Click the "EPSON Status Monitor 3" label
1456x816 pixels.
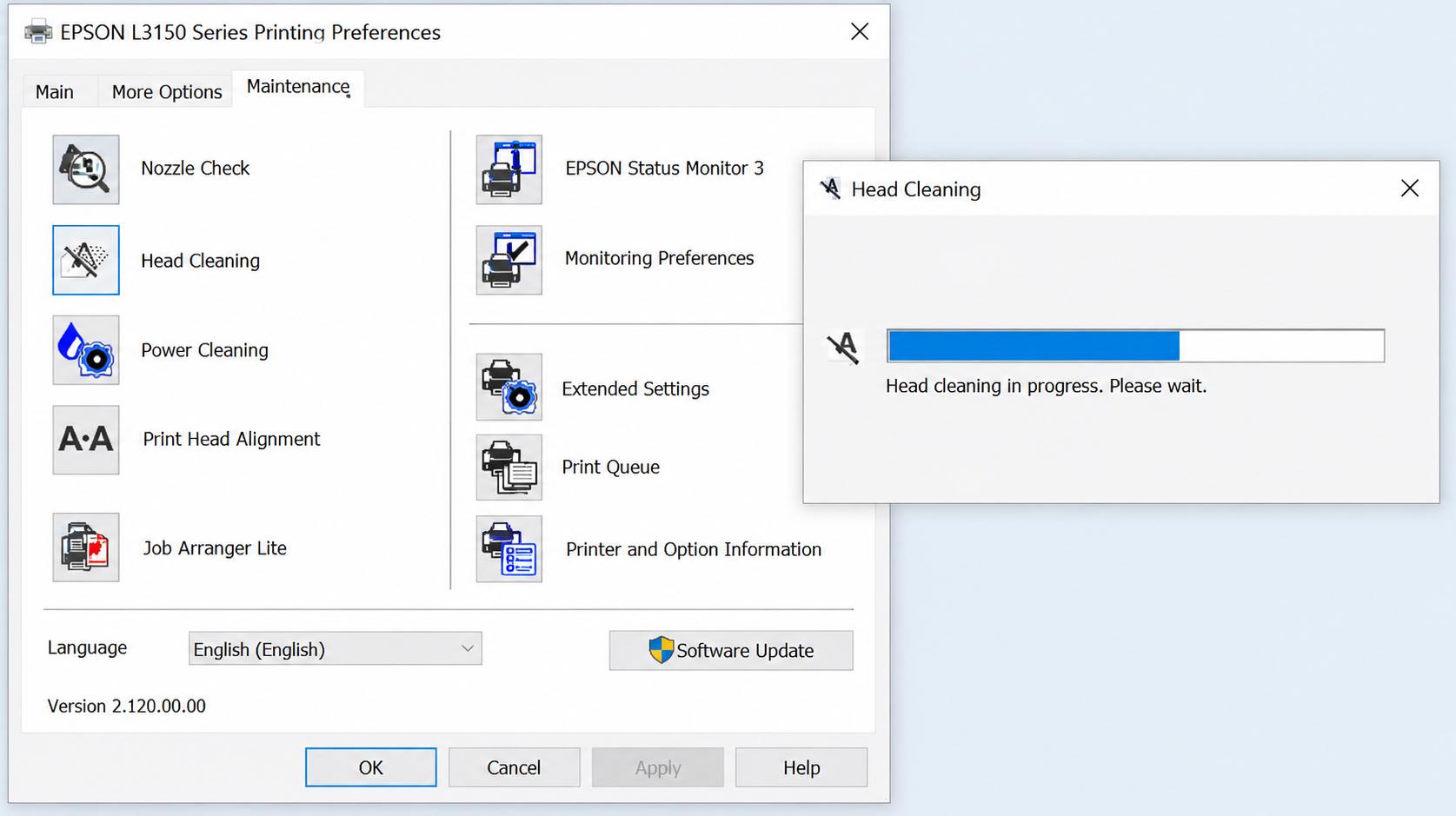click(x=665, y=169)
